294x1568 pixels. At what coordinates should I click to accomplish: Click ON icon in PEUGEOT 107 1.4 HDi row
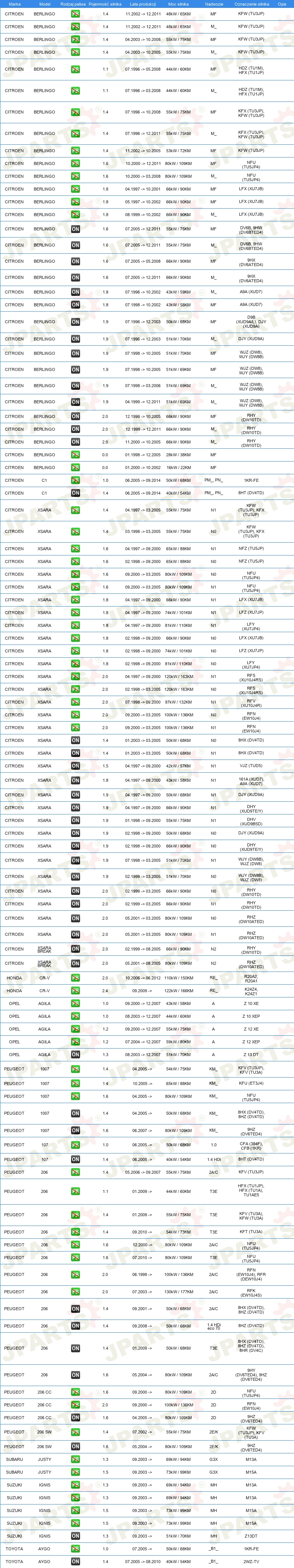click(x=76, y=1159)
